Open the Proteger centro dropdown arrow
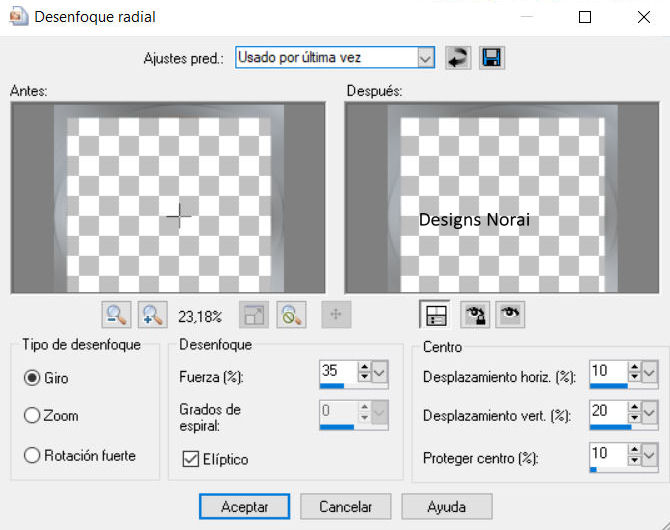The width and height of the screenshot is (670, 530). point(649,455)
